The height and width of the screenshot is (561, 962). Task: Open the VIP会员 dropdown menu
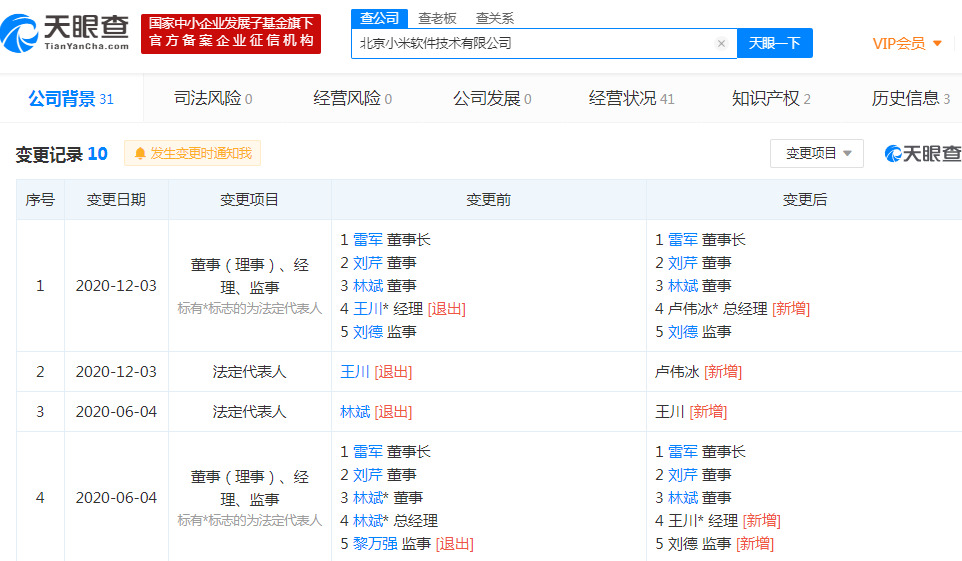pos(907,44)
